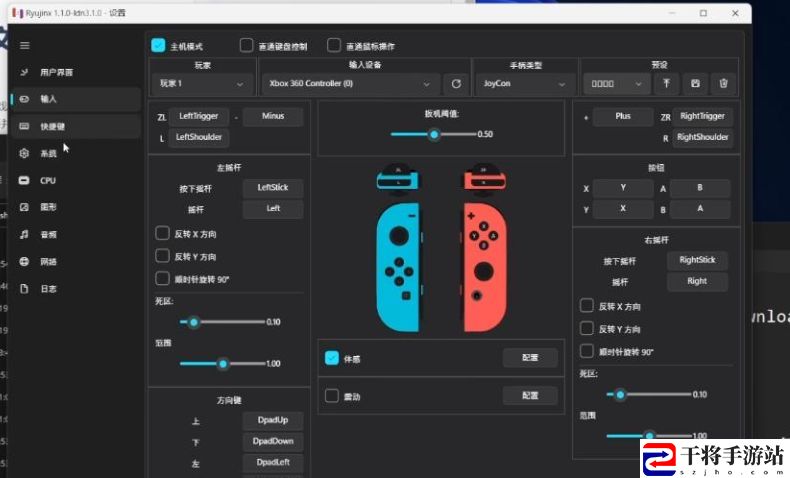Open the 快捷键 settings page
The height and width of the screenshot is (478, 790).
[76, 126]
